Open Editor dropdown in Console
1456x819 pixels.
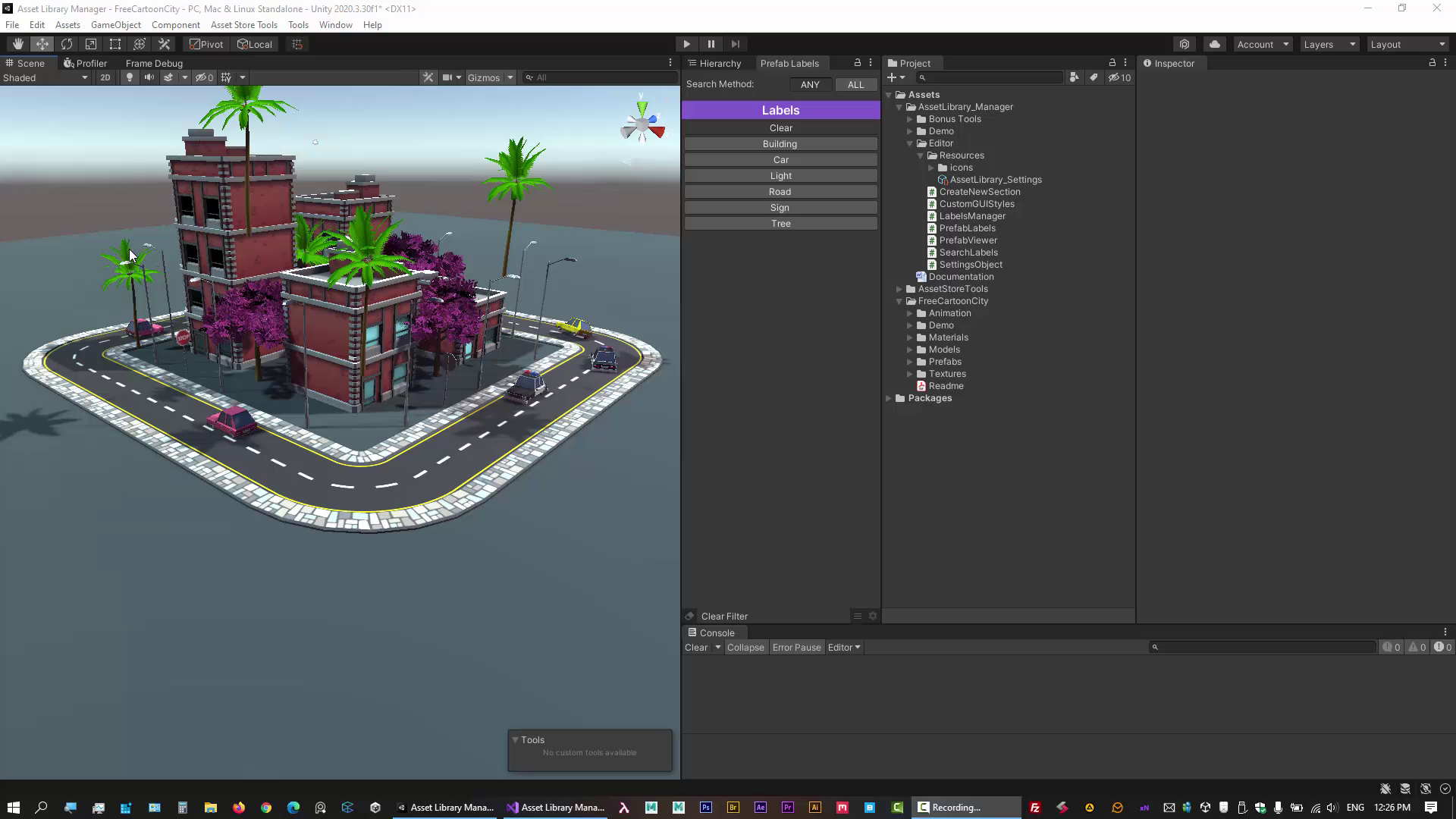pyautogui.click(x=844, y=648)
